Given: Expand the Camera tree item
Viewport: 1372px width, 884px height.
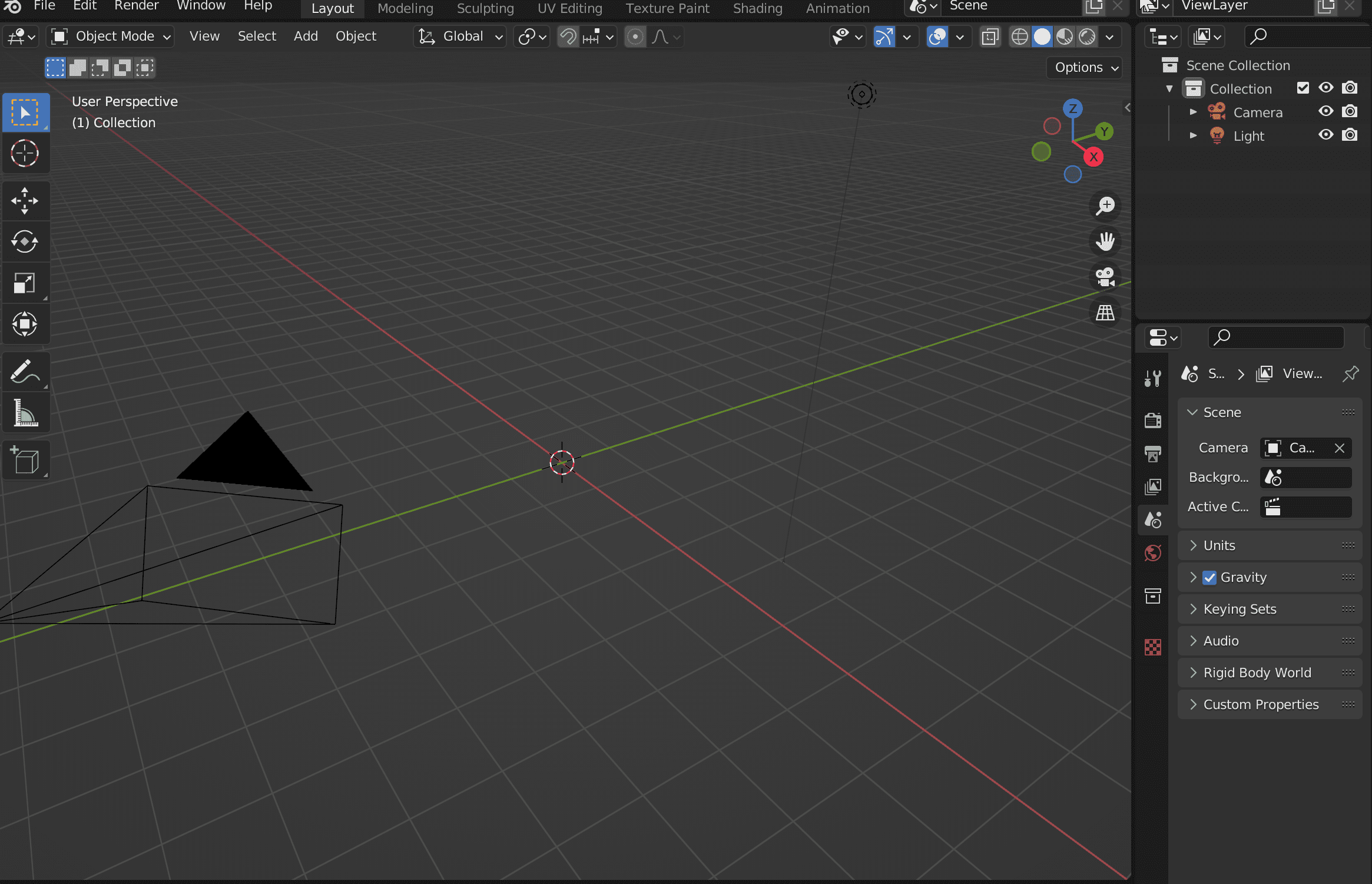Looking at the screenshot, I should 1193,112.
